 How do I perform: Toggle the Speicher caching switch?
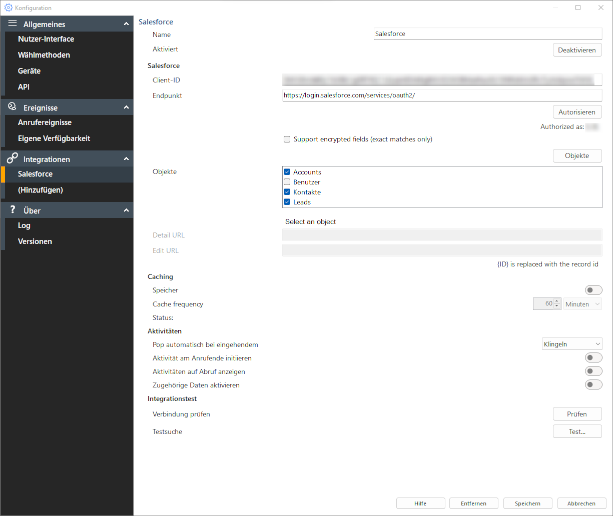click(x=593, y=290)
